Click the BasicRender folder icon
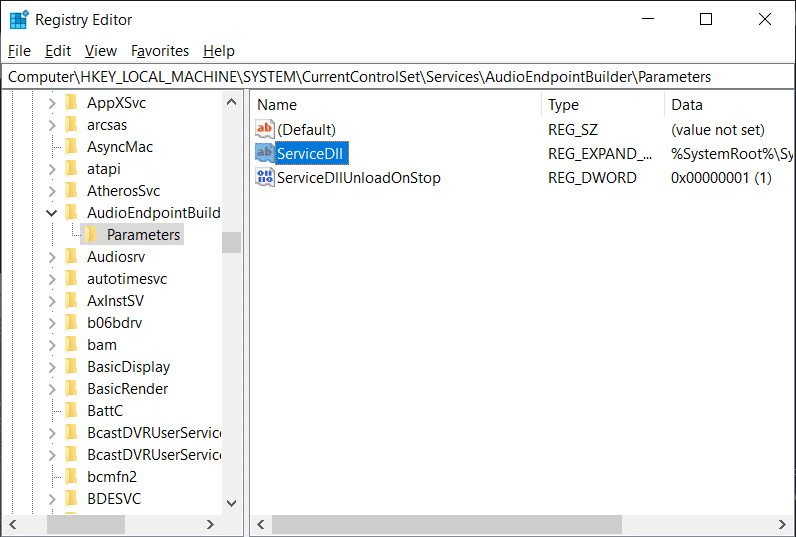The width and height of the screenshot is (796, 537). (x=72, y=388)
